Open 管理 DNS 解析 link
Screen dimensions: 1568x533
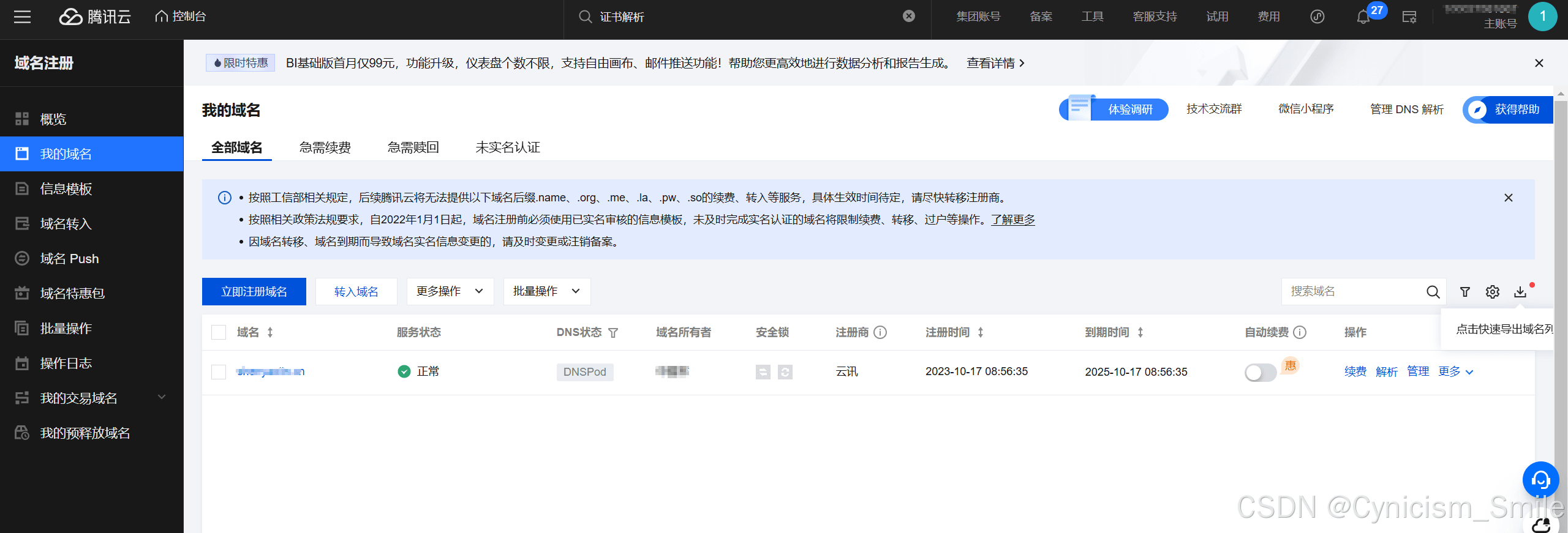pos(1407,109)
